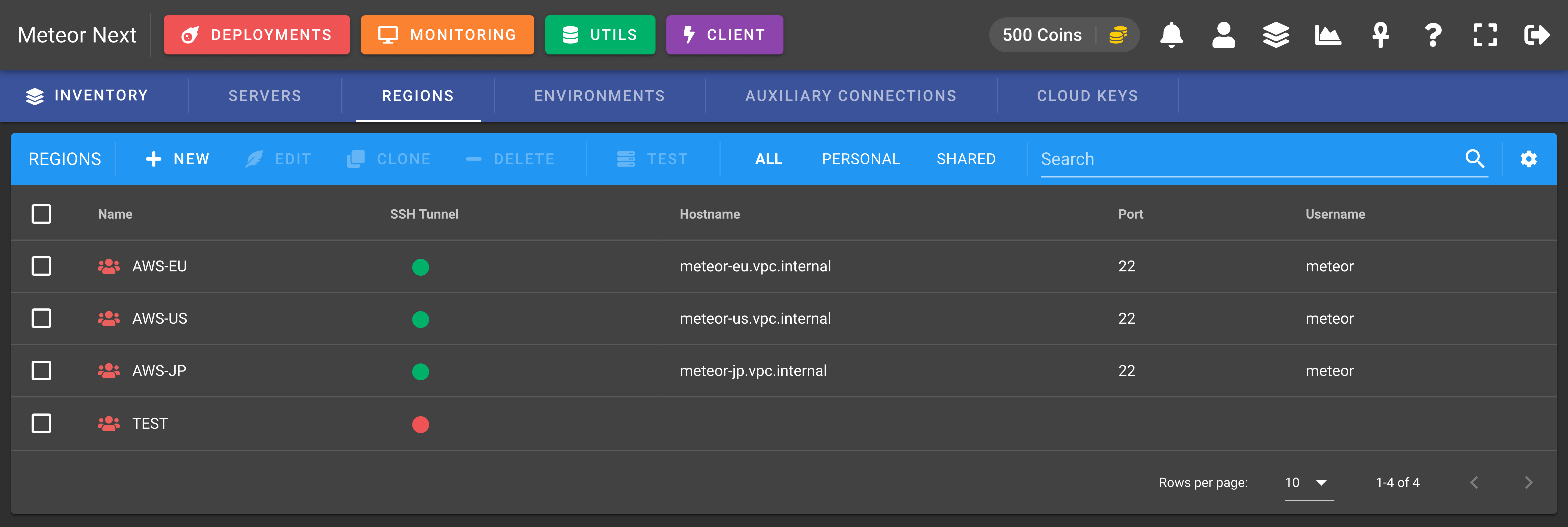Screen dimensions: 1568x527
Task: Click the green SSH tunnel dot for AWS-EU
Action: pos(421,267)
